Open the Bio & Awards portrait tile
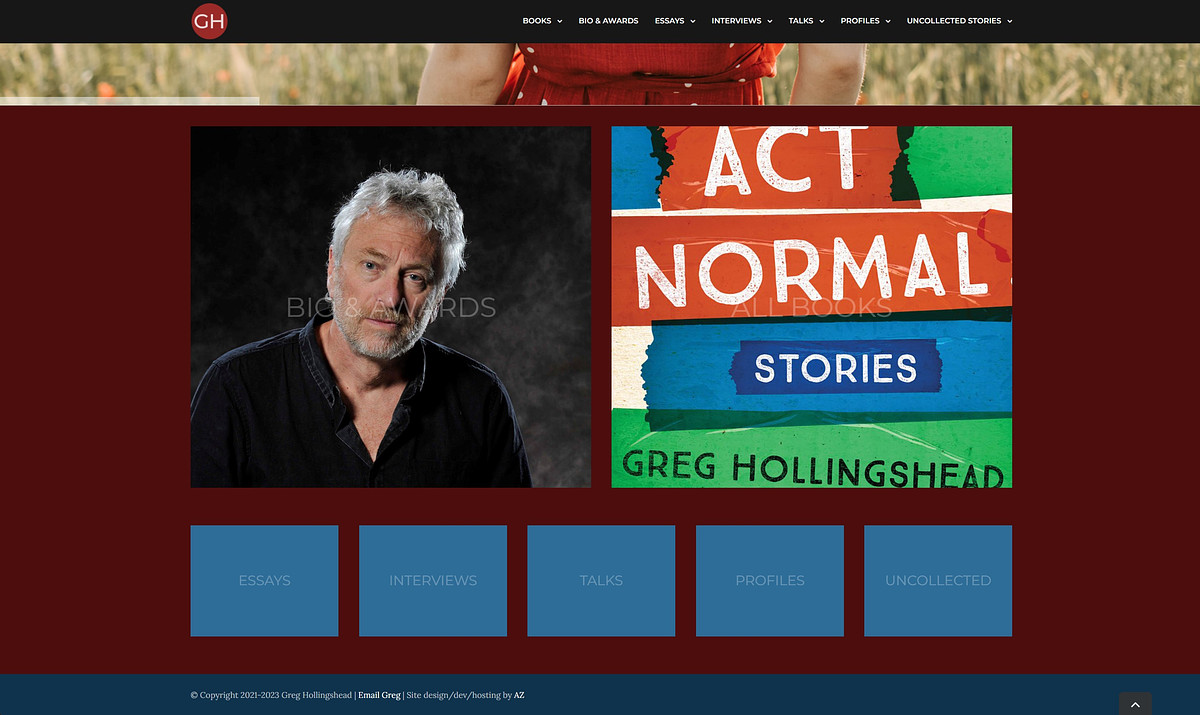This screenshot has width=1200, height=715. tap(391, 307)
